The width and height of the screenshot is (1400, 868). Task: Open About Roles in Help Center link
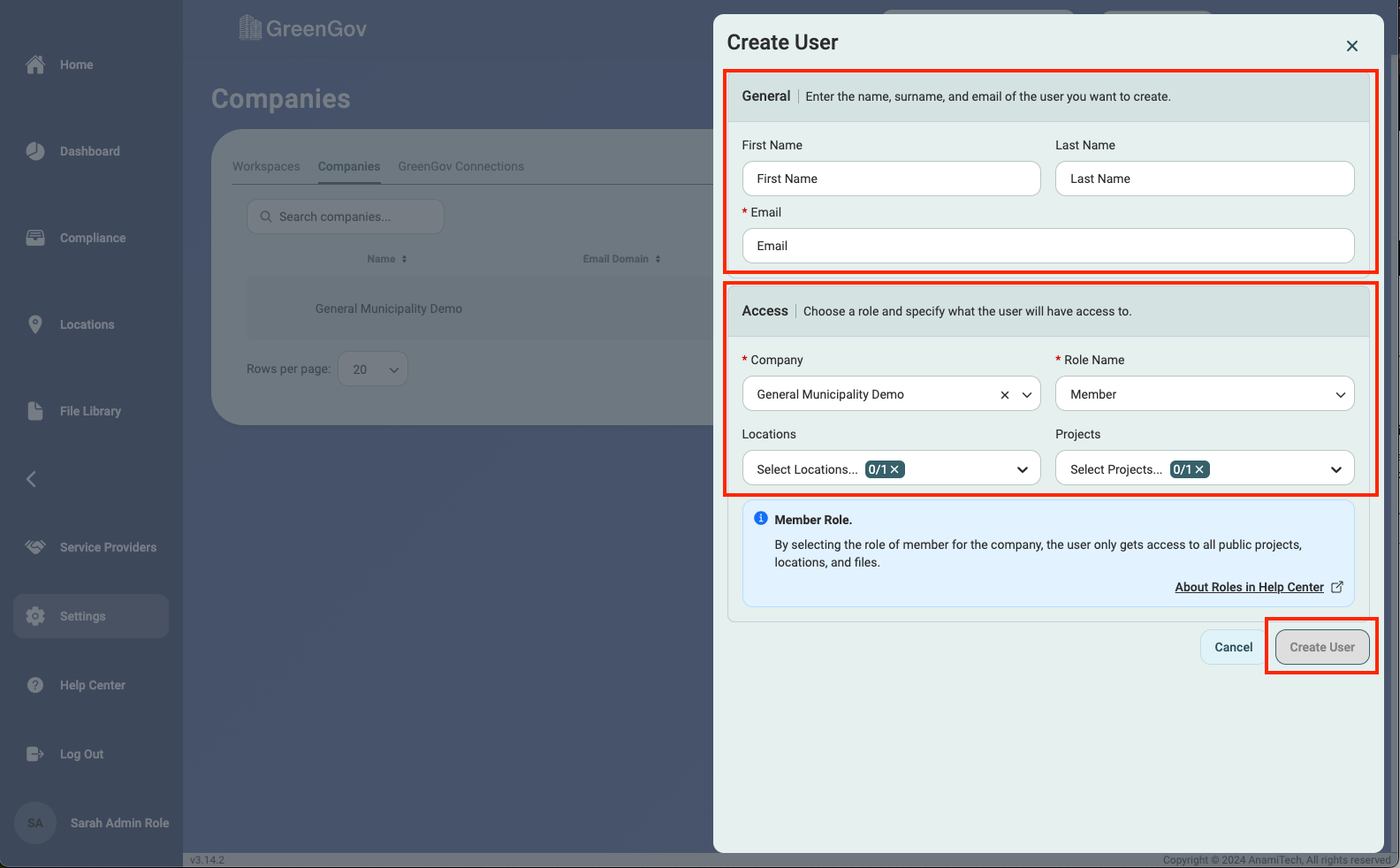1249,587
